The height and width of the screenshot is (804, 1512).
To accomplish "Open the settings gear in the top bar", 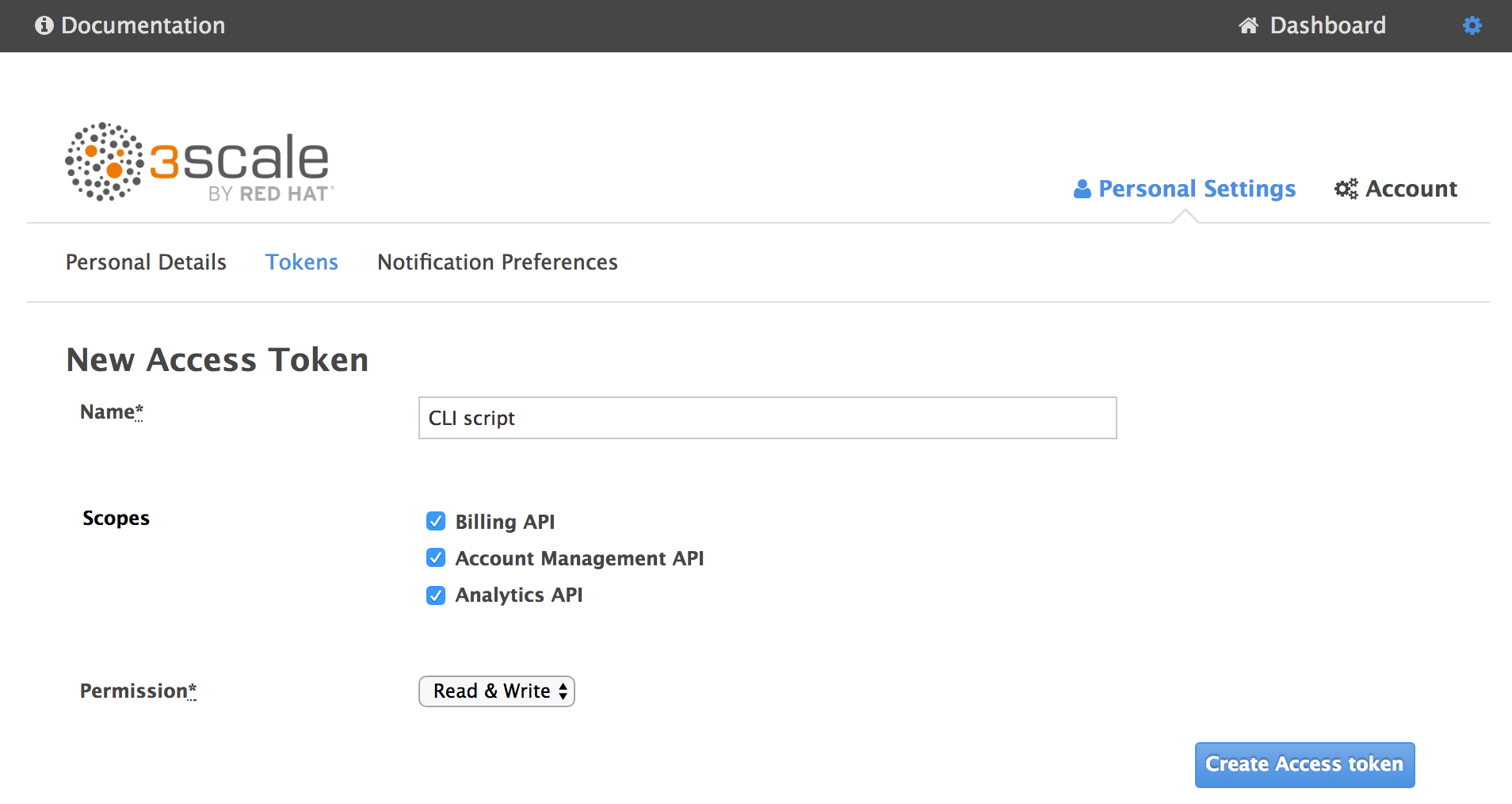I will click(x=1472, y=25).
